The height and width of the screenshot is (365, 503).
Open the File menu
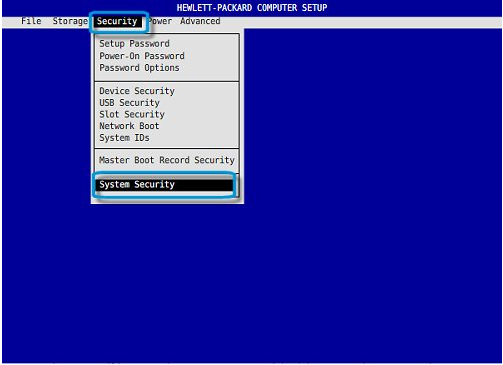point(31,21)
